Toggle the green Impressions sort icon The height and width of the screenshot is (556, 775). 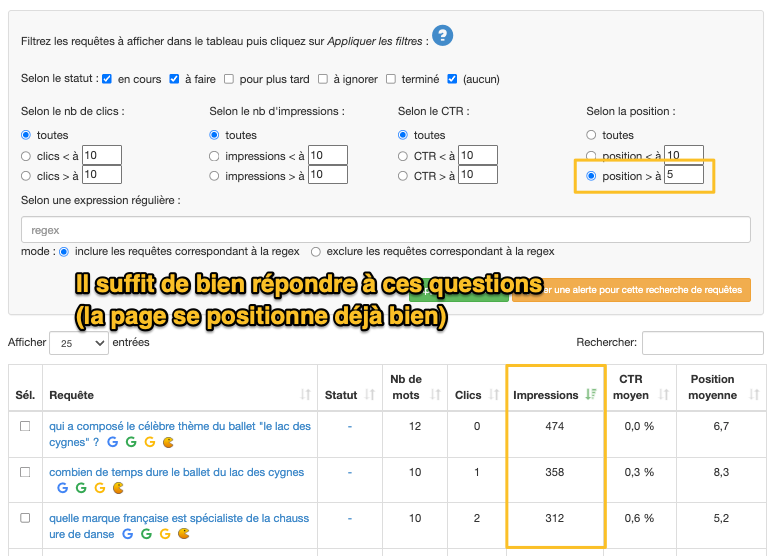[x=591, y=394]
